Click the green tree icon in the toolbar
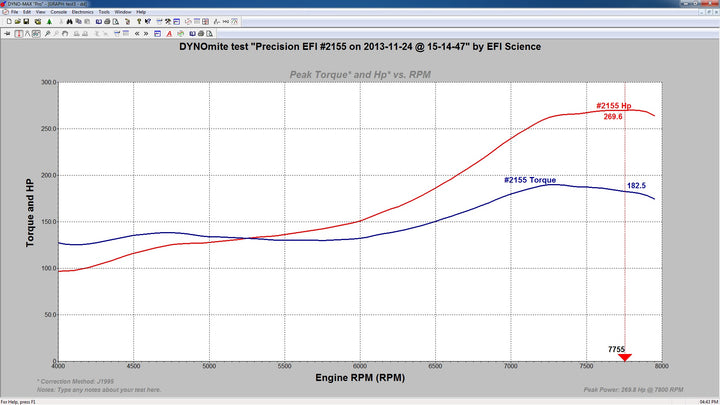 (49, 21)
